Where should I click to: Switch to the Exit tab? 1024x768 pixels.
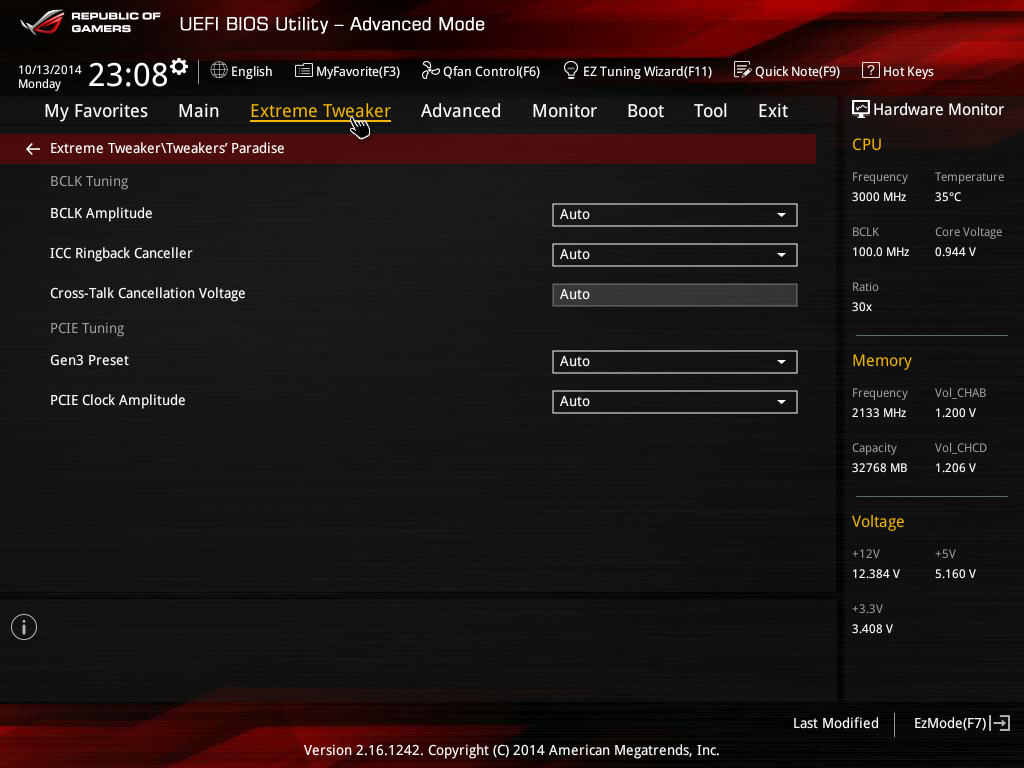(x=773, y=111)
